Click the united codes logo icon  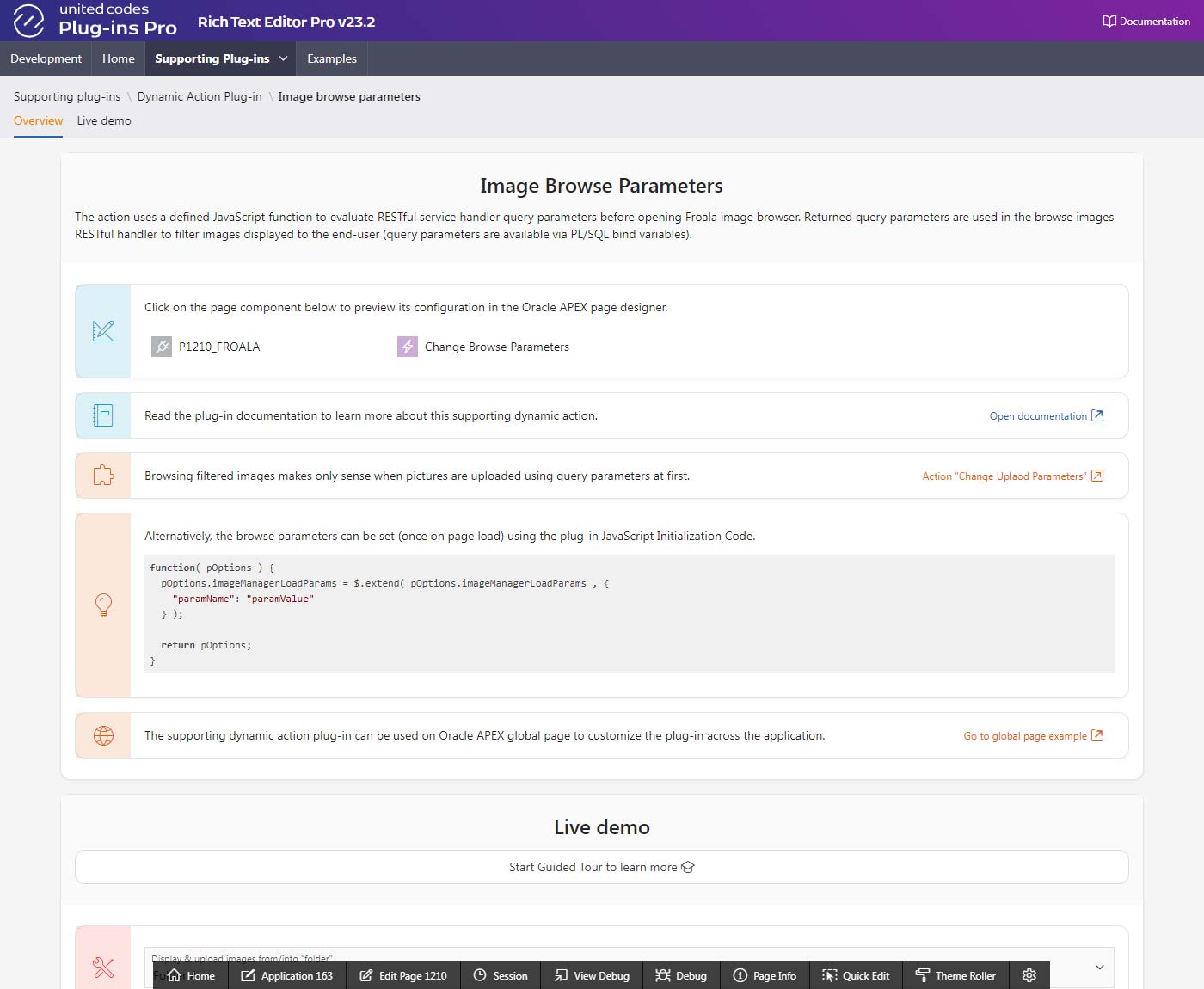coord(28,21)
